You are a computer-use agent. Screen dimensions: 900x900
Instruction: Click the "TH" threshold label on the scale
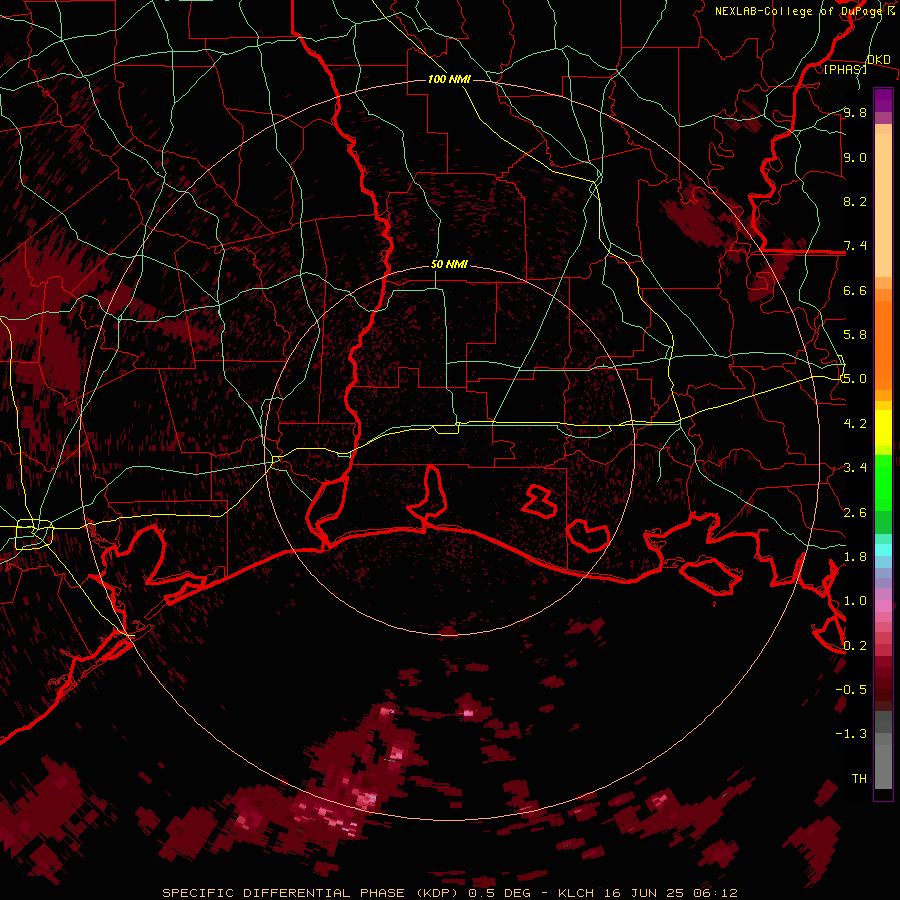[859, 778]
